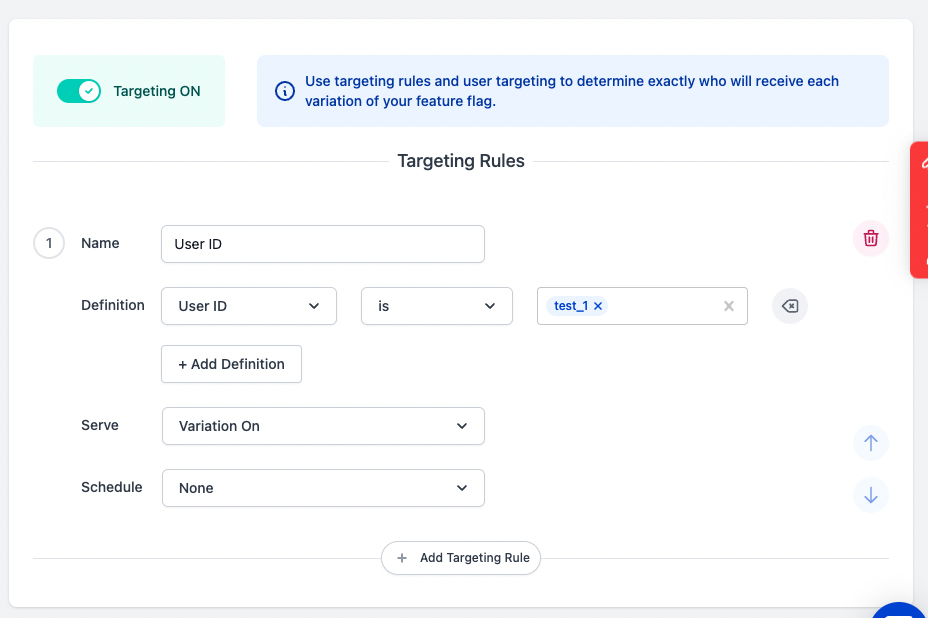Move the rule up with the up arrow
The width and height of the screenshot is (928, 618).
coord(870,443)
